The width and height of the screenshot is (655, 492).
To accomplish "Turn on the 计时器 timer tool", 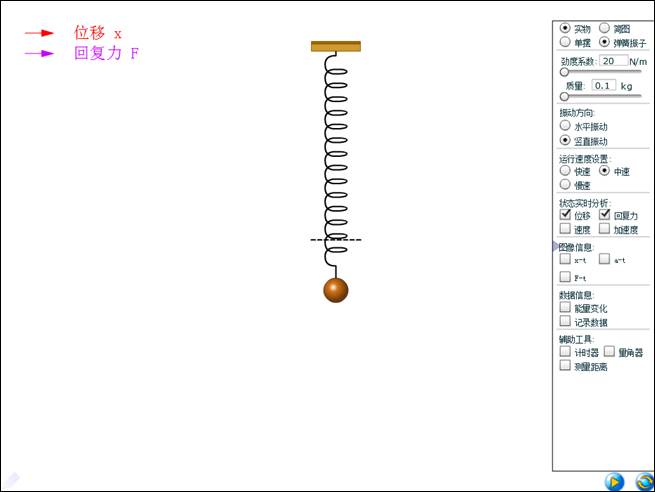I will [x=566, y=352].
